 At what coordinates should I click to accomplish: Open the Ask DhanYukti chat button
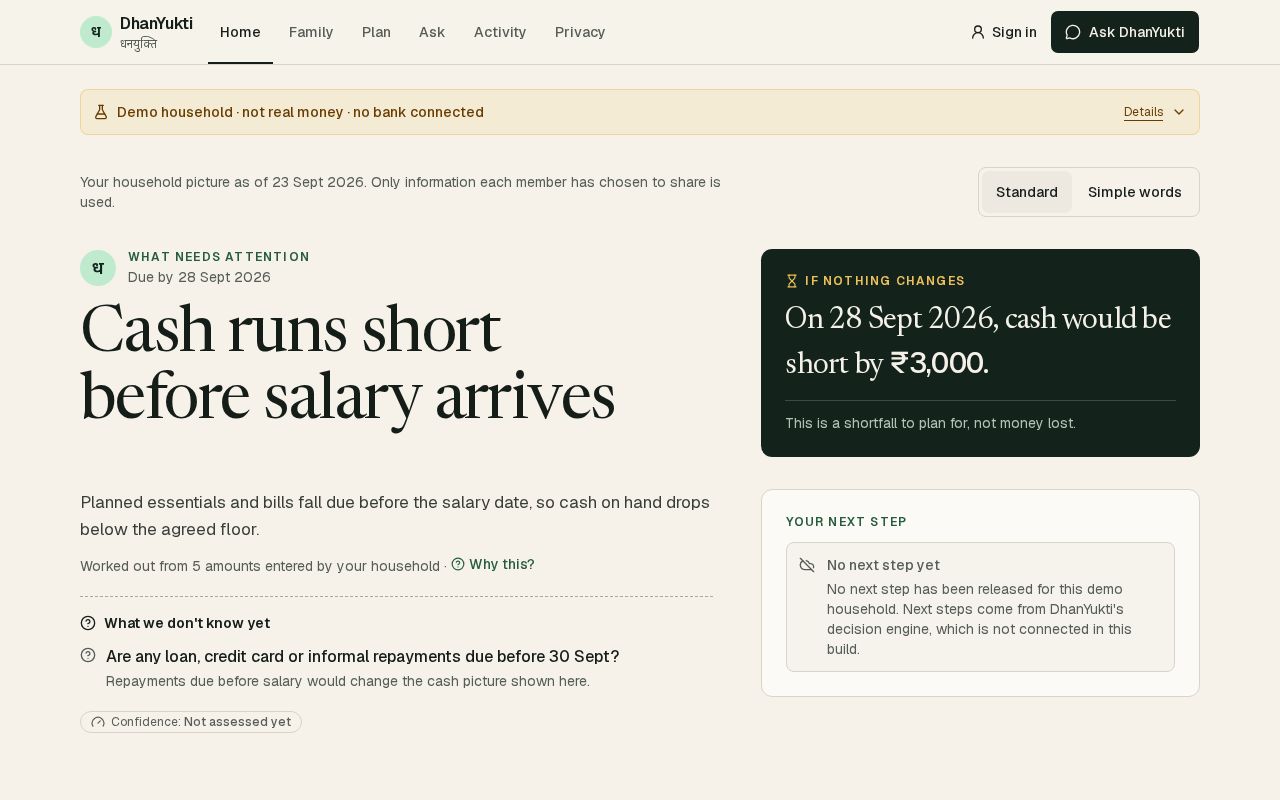tap(1125, 32)
